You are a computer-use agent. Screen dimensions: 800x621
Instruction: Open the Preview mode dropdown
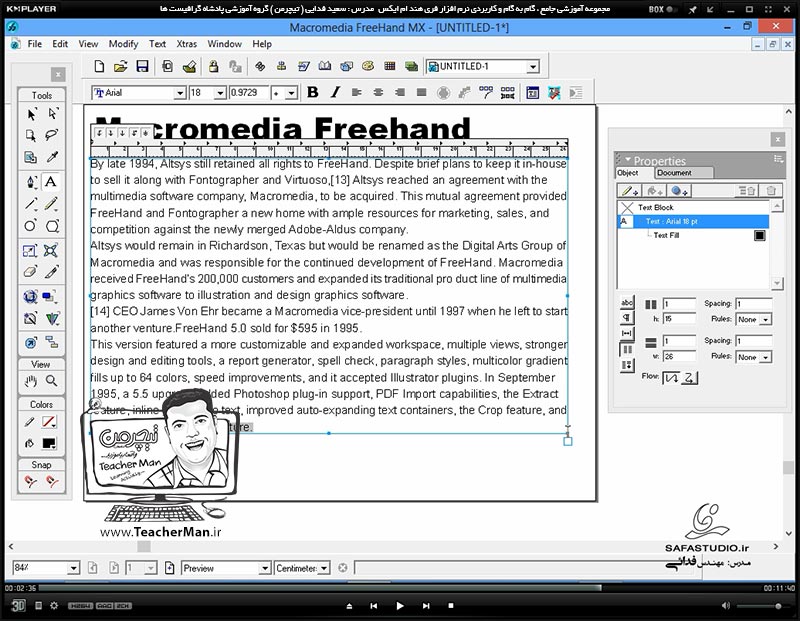[x=264, y=568]
